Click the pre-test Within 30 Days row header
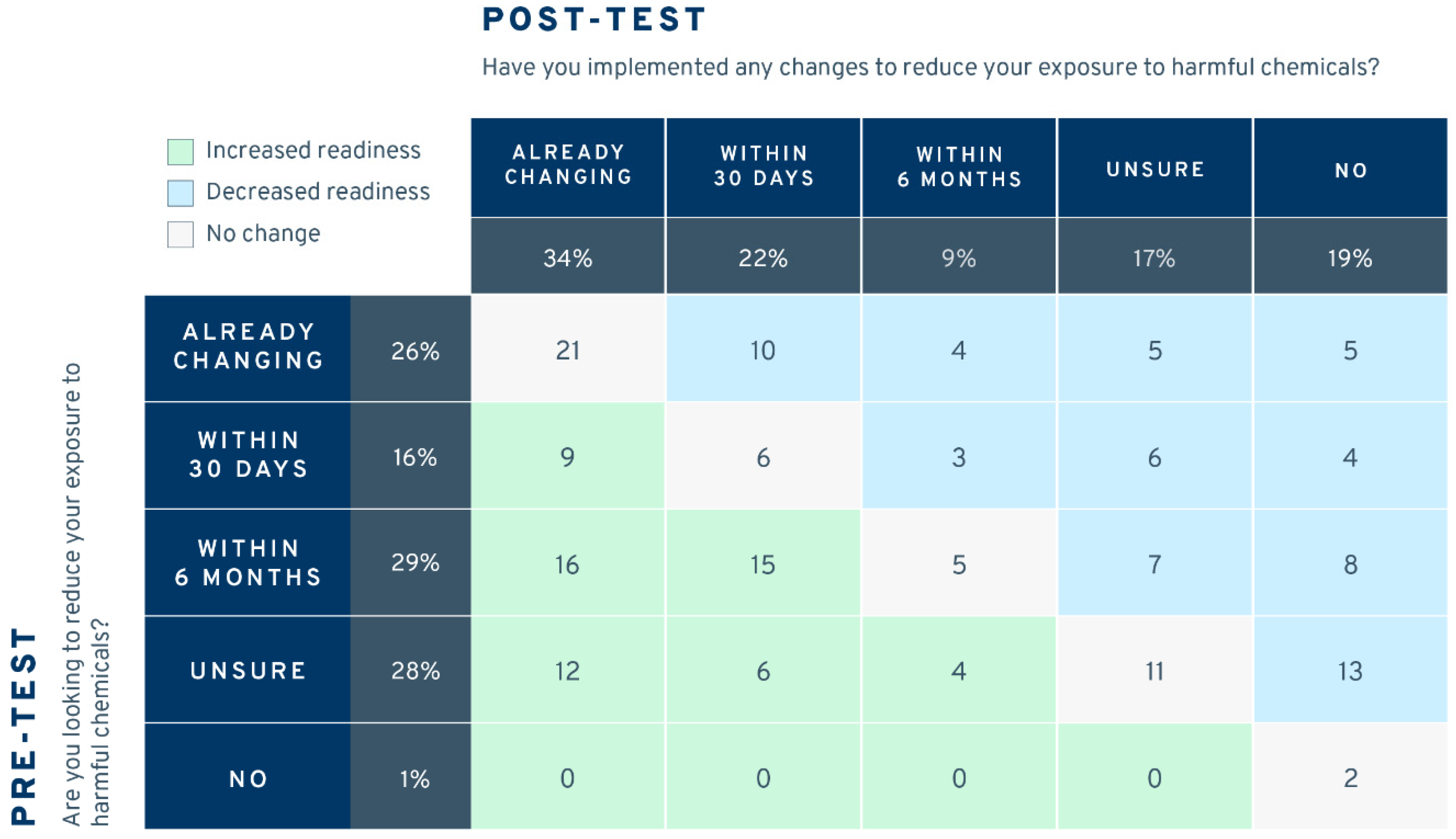 point(248,455)
